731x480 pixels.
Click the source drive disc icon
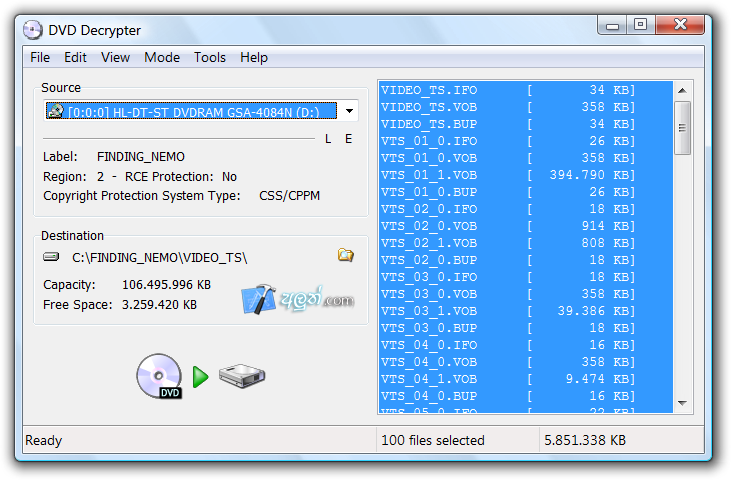55,111
